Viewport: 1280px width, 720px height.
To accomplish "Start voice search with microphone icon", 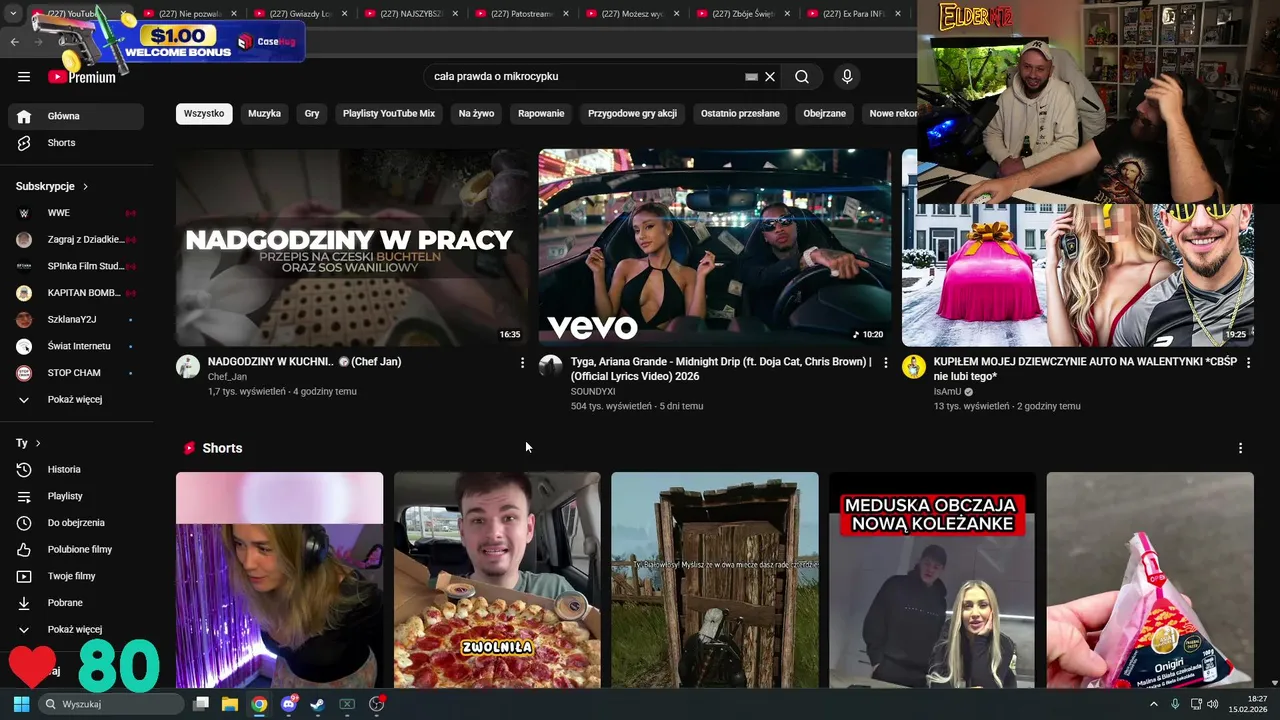I will pyautogui.click(x=847, y=76).
